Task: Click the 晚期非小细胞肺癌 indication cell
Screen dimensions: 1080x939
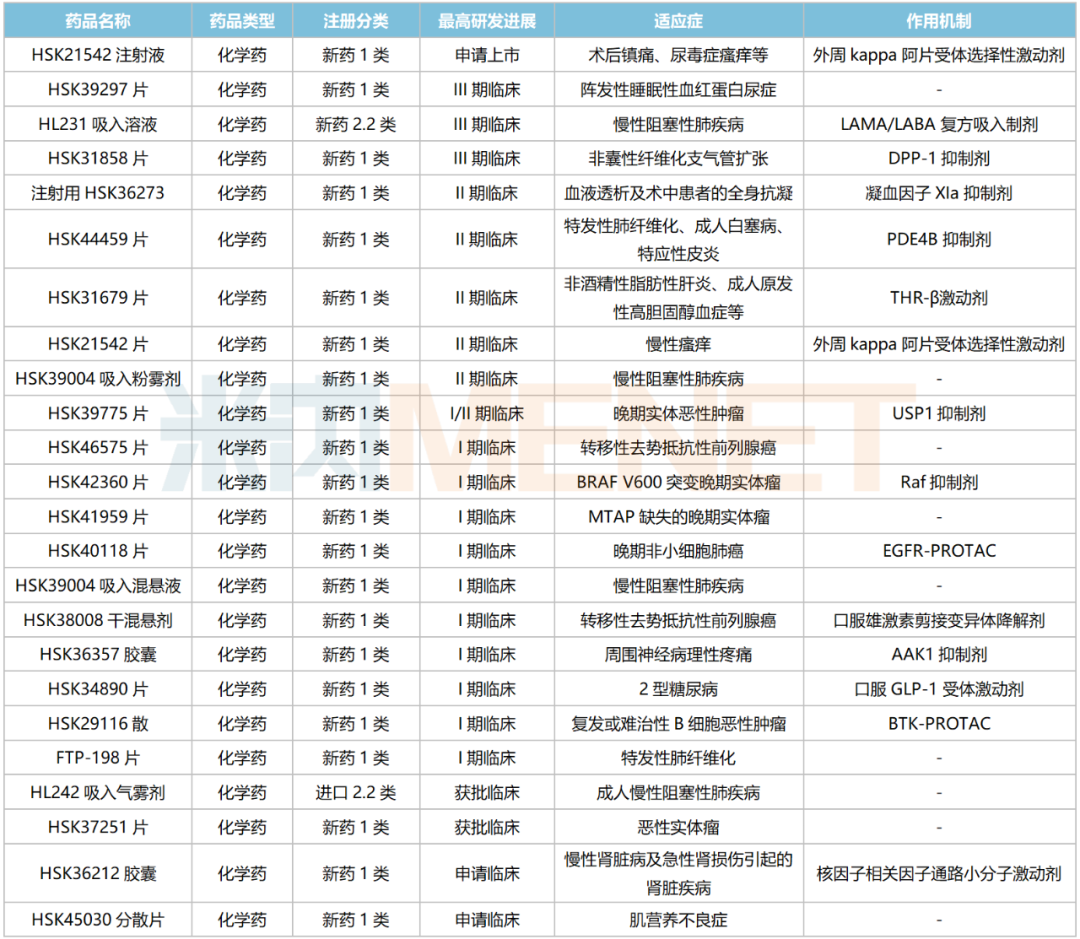Action: 678,551
